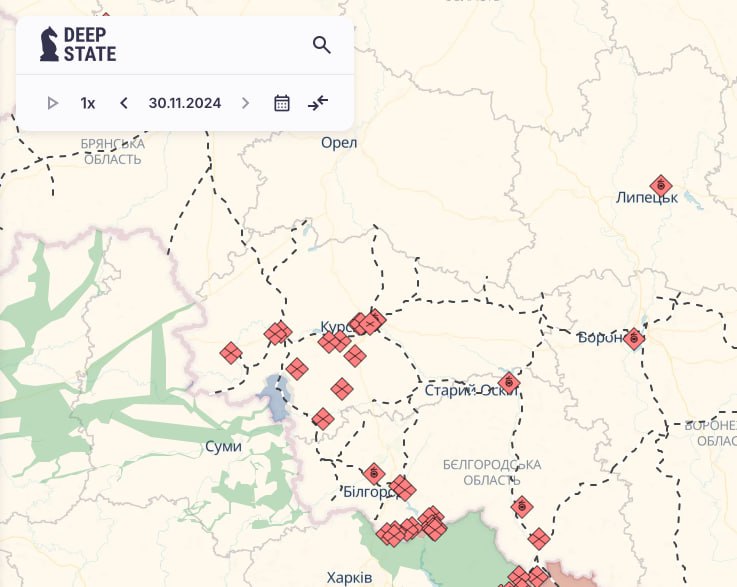Select the red marker at Воронеж
Screen dimensions: 737x587
633,338
